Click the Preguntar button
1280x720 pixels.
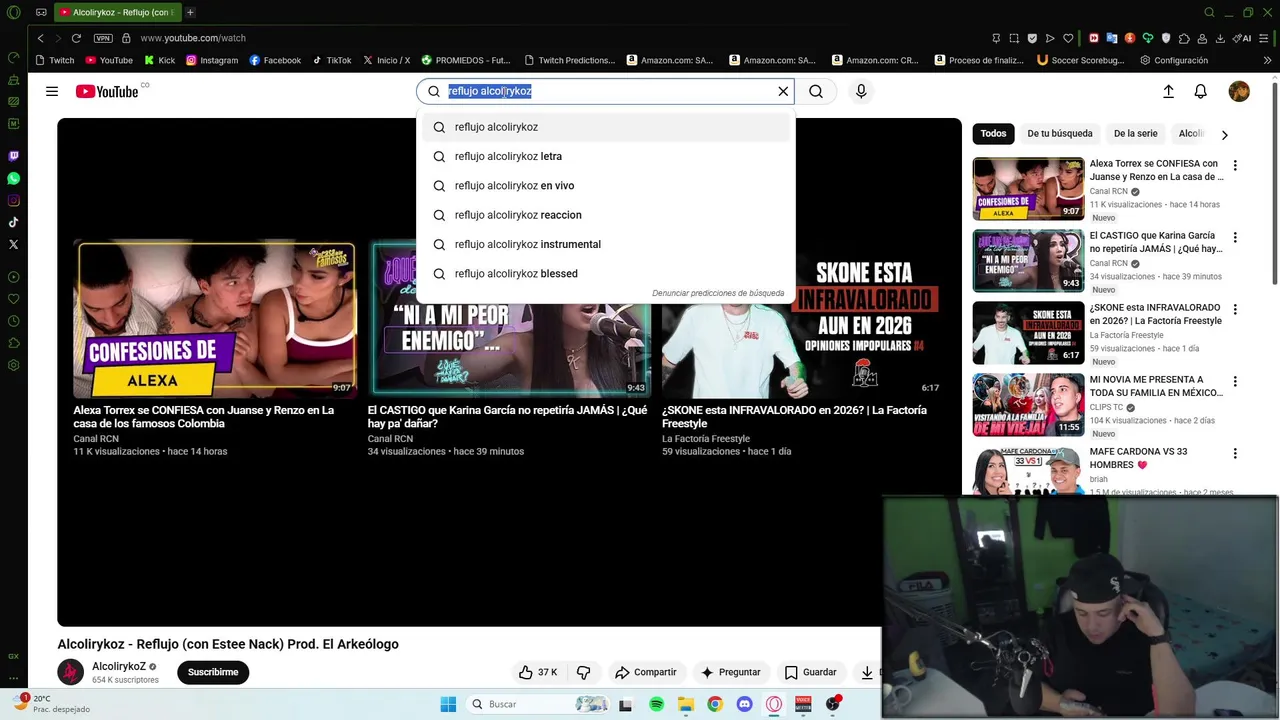click(x=731, y=672)
